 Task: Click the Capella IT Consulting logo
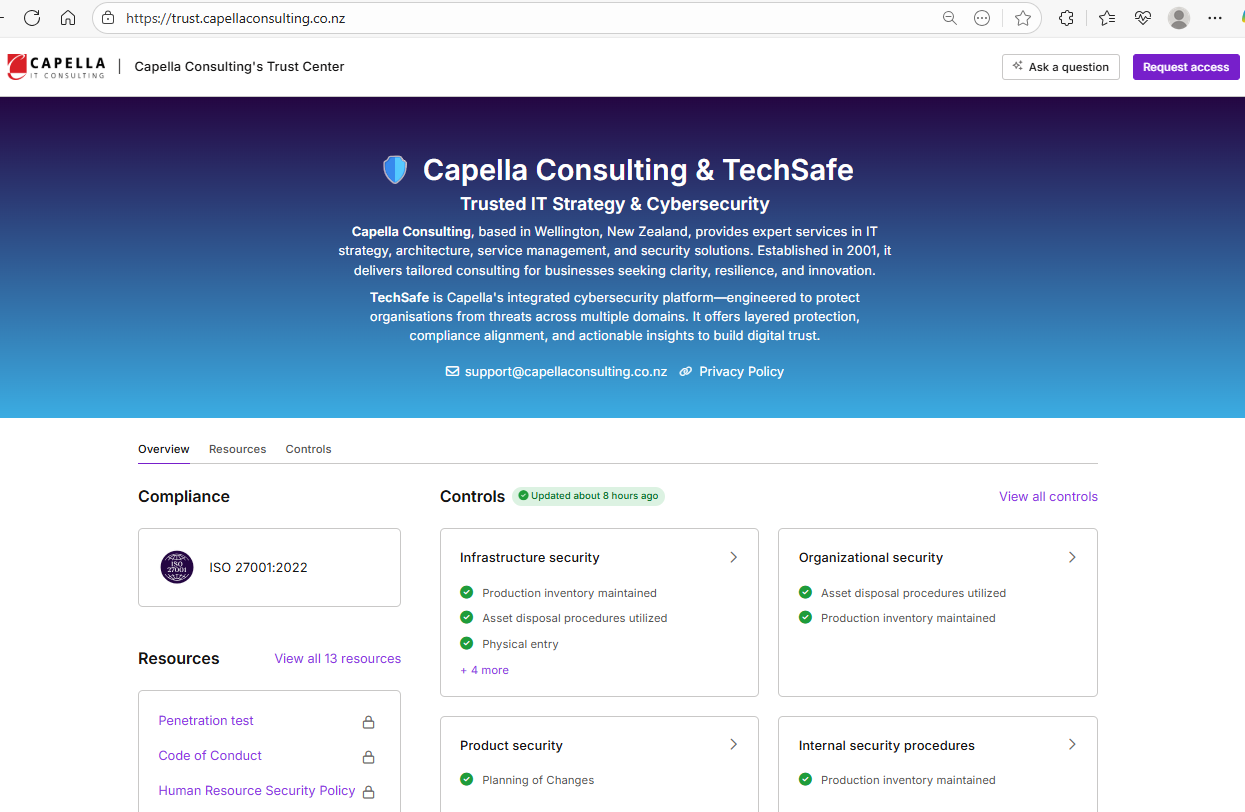pyautogui.click(x=56, y=67)
